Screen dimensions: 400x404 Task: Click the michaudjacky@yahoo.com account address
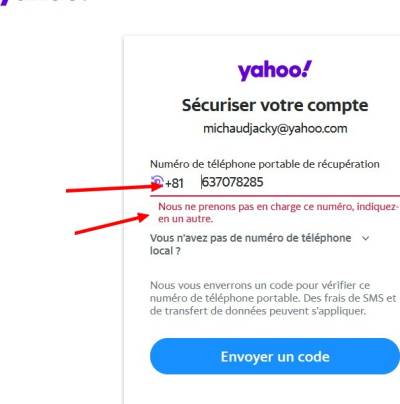coord(275,128)
